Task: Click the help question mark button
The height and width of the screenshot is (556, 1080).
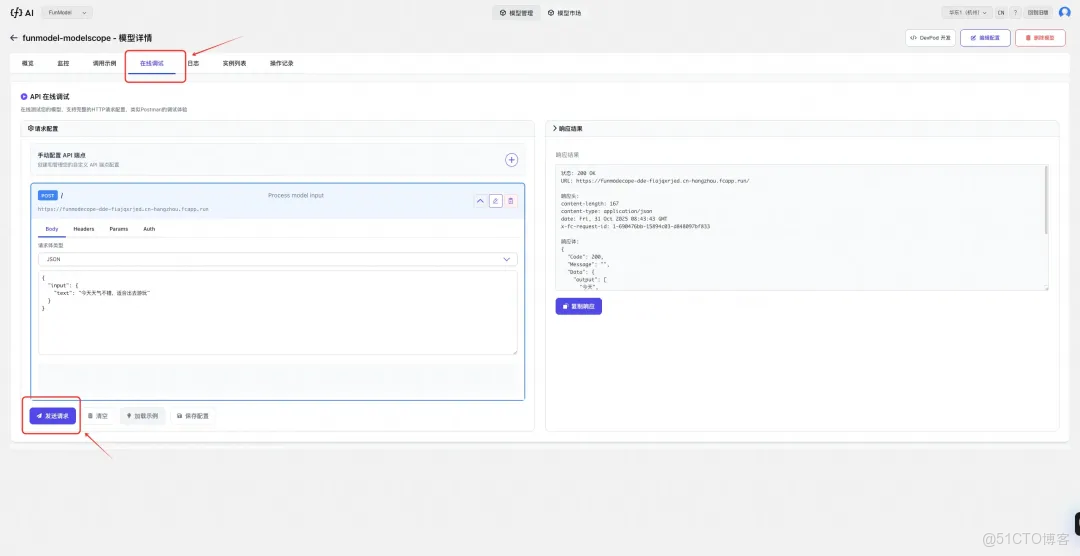Action: (1016, 12)
